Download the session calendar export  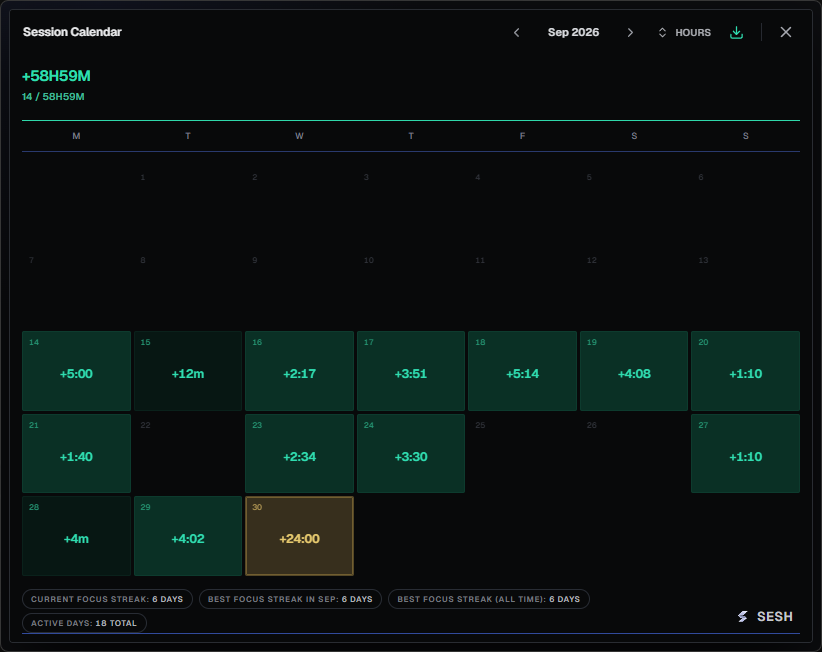(x=737, y=32)
